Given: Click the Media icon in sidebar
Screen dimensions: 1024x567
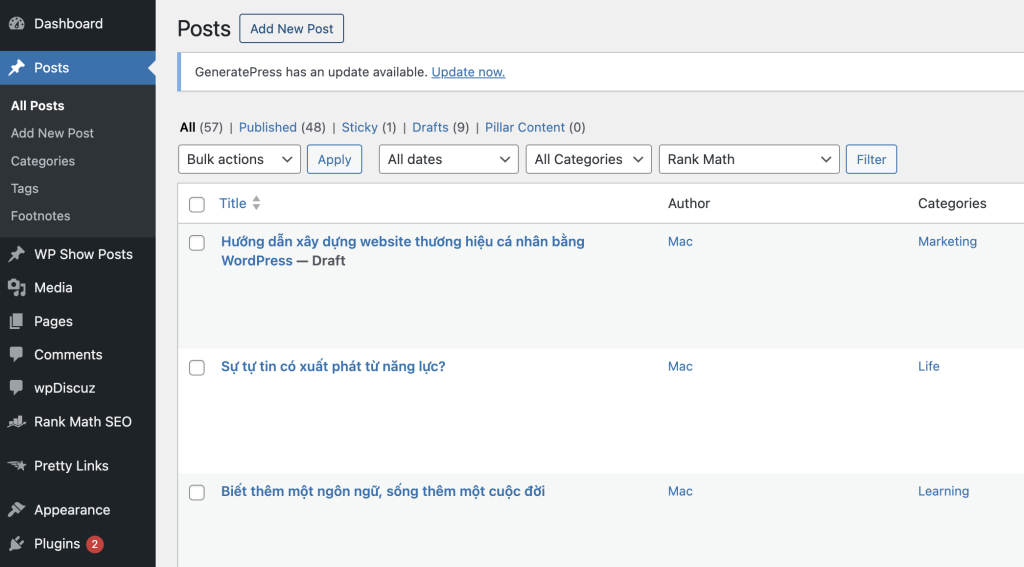Looking at the screenshot, I should tap(17, 288).
